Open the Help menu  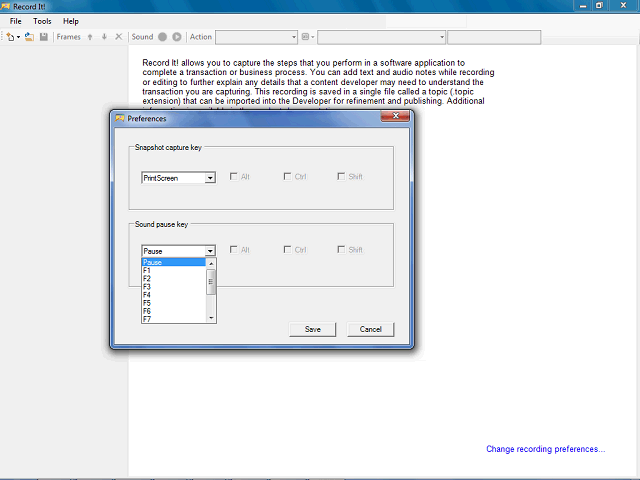pos(71,21)
